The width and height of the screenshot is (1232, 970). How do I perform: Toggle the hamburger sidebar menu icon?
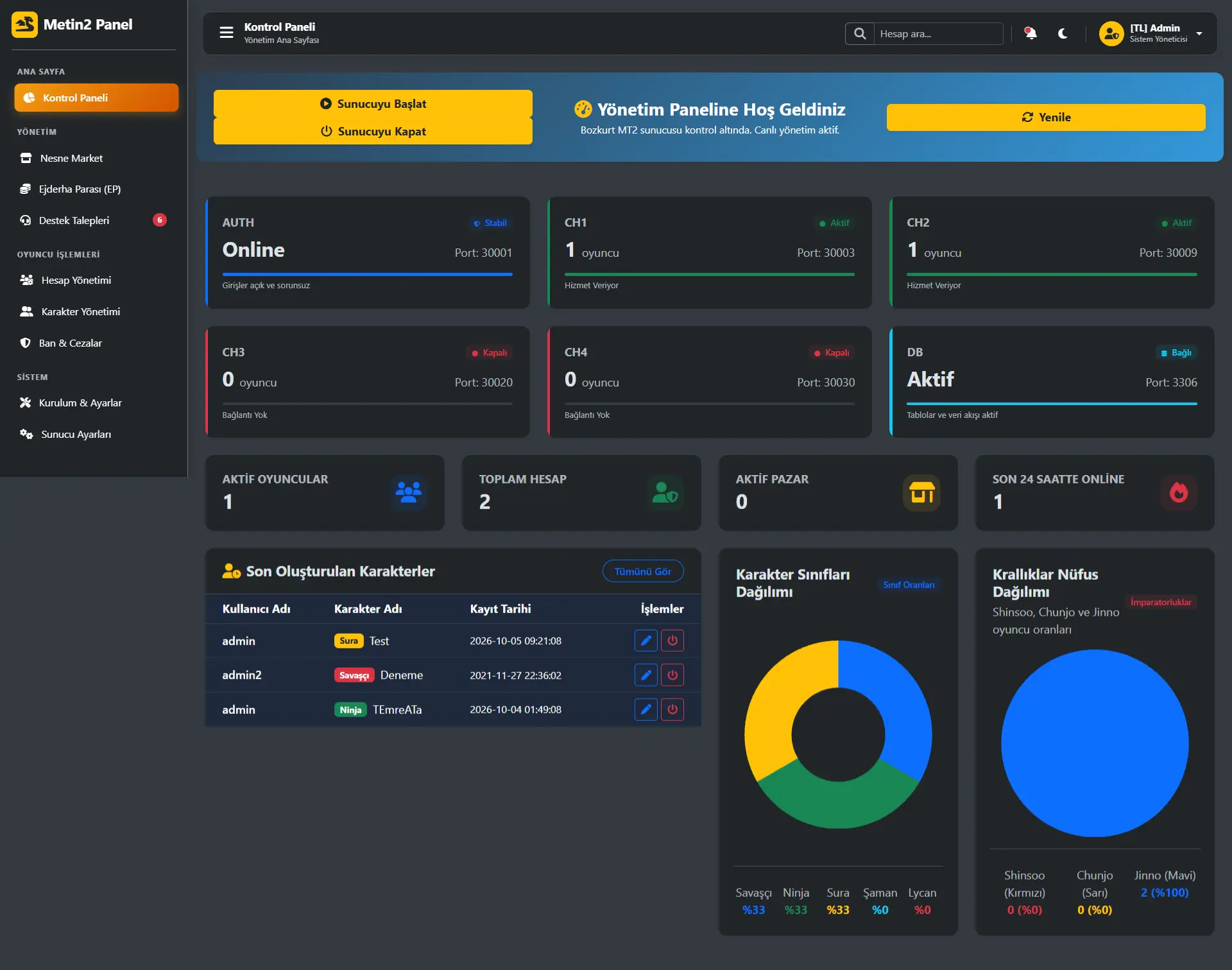click(226, 32)
